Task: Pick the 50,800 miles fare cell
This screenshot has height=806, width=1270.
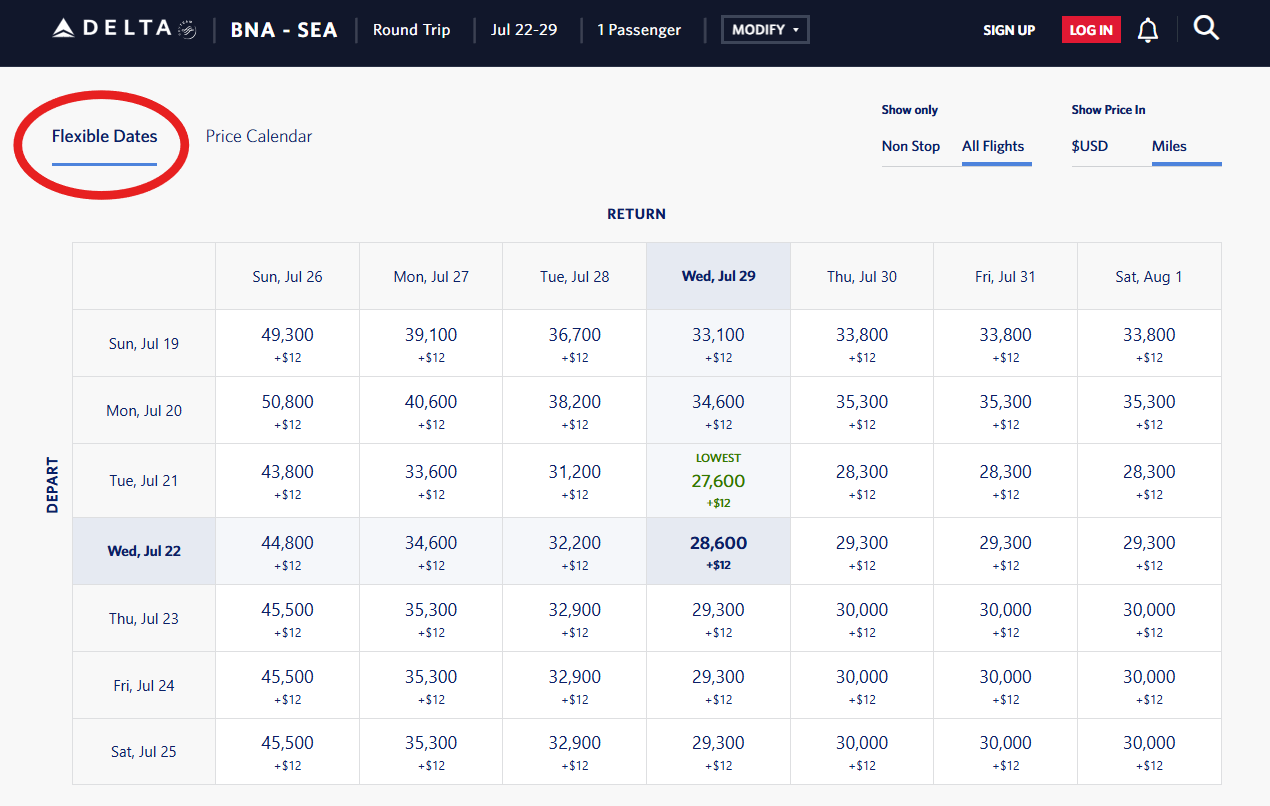Action: click(x=287, y=410)
